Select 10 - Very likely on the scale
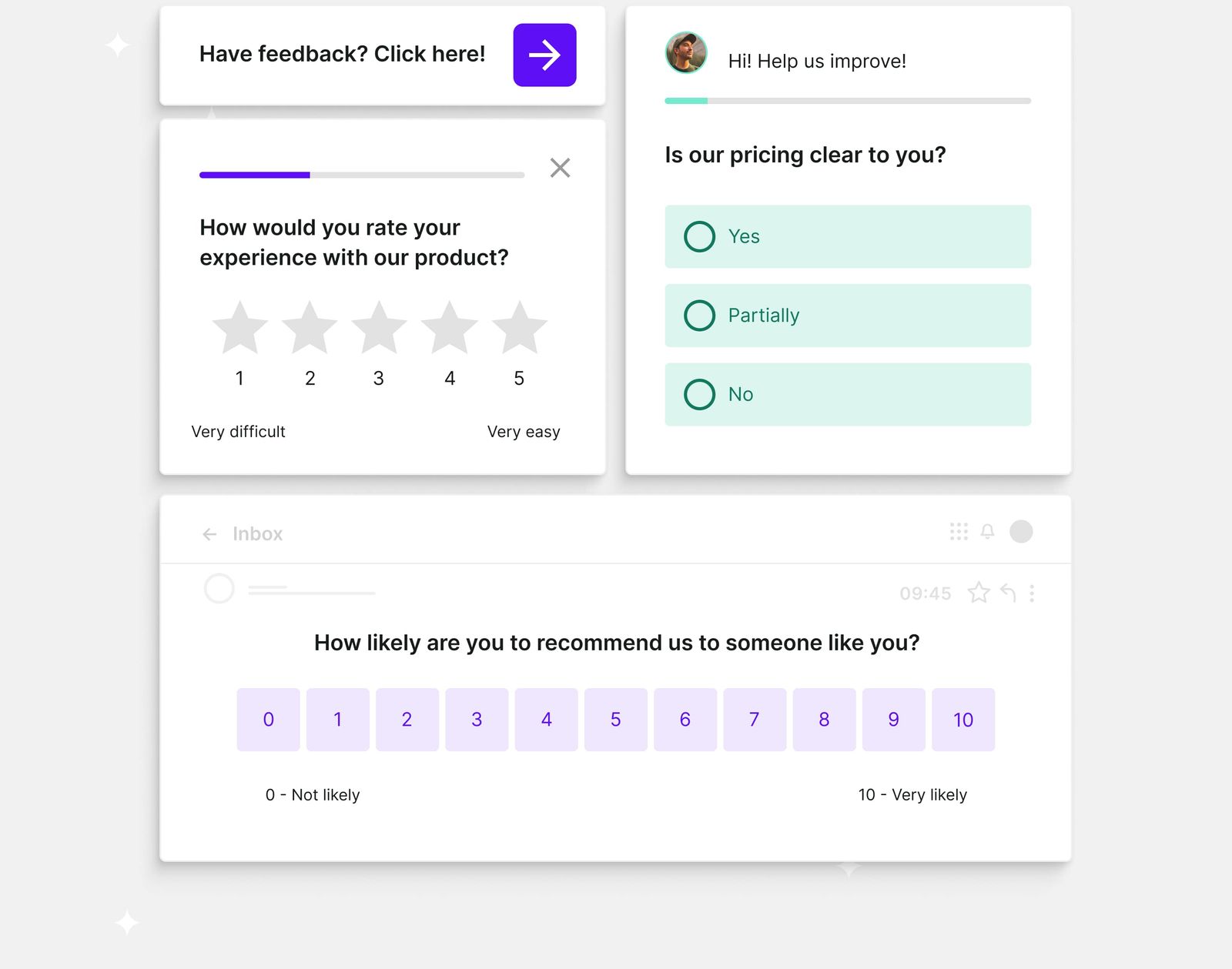 point(963,720)
